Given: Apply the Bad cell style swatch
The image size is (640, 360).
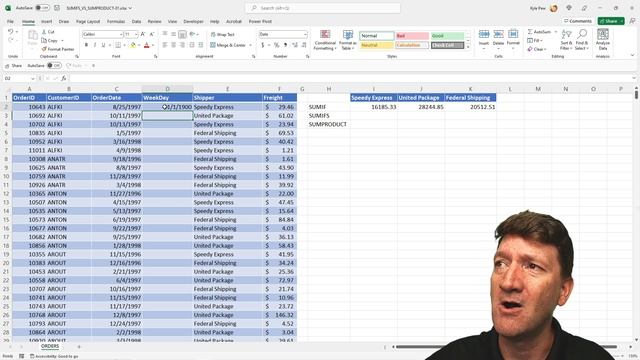Looking at the screenshot, I should point(412,36).
